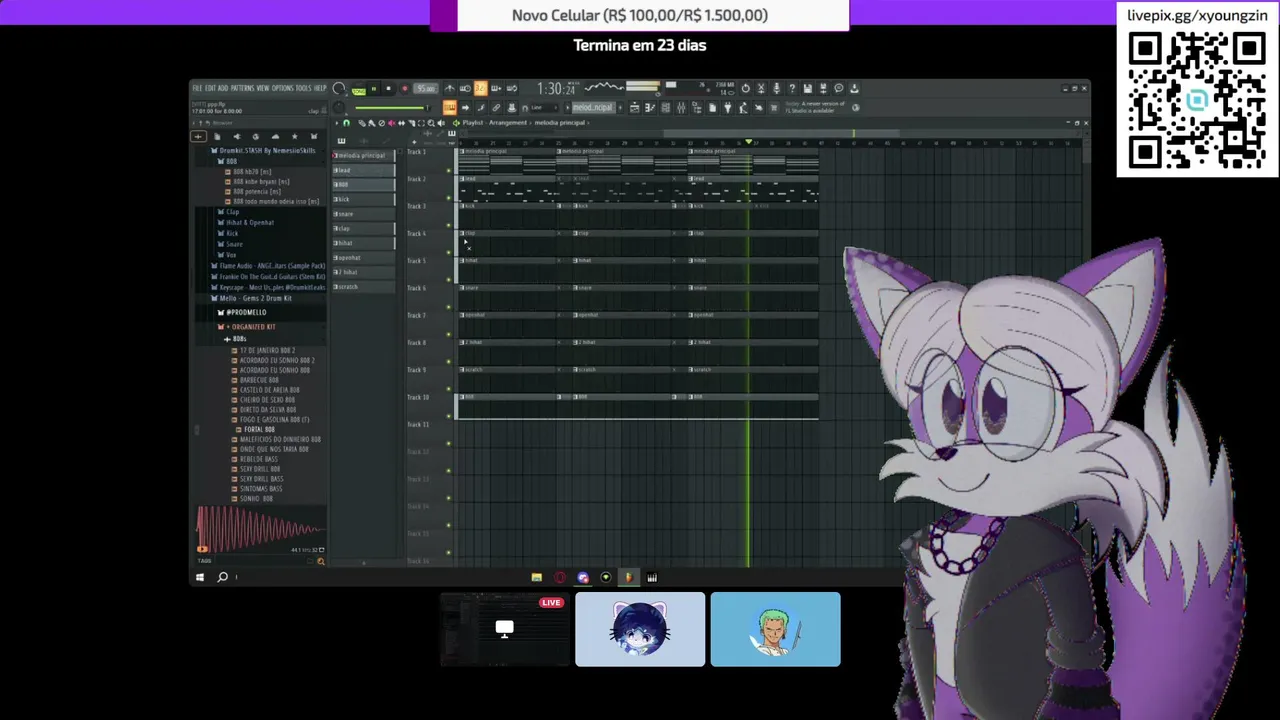This screenshot has width=1280, height=720.
Task: Open the PATTERNS menu
Action: click(x=242, y=88)
